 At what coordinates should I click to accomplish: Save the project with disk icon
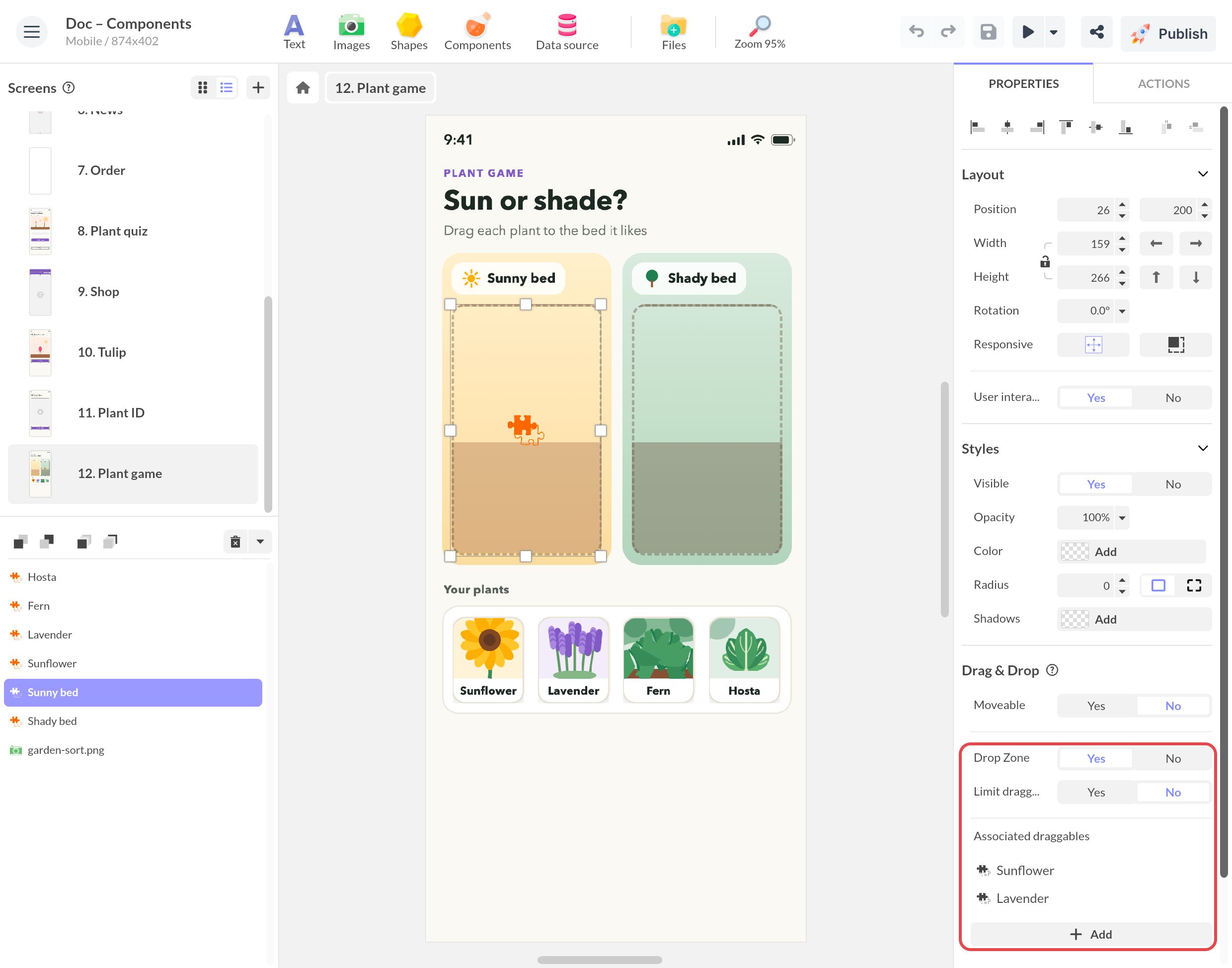click(x=989, y=32)
